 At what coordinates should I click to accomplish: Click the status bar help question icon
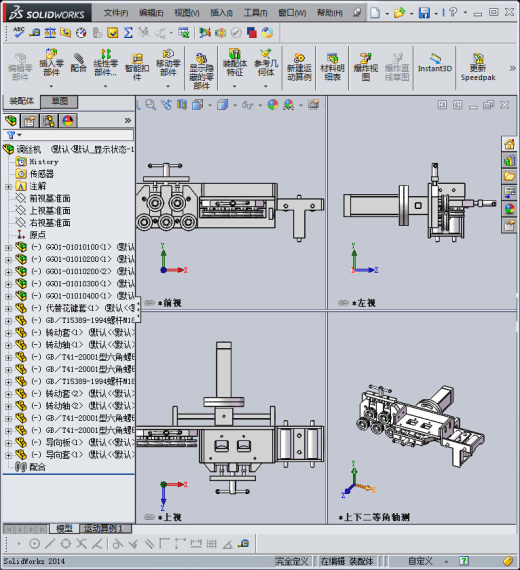pyautogui.click(x=463, y=561)
